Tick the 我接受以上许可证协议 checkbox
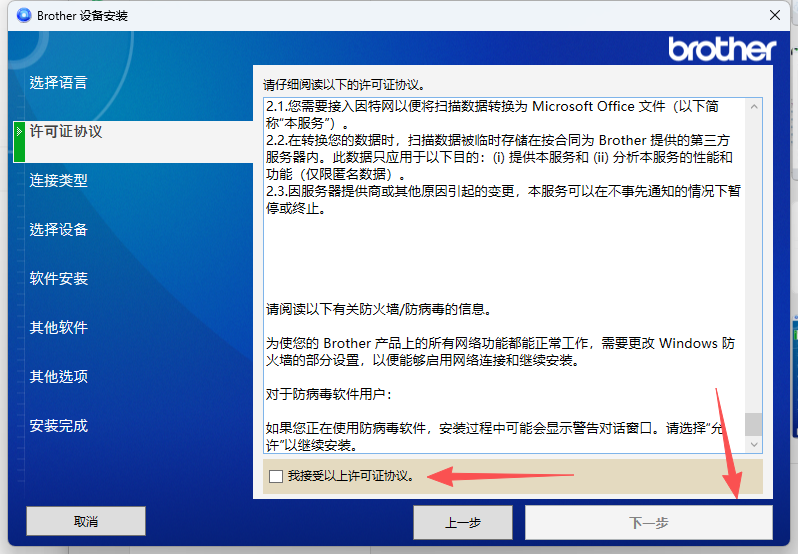 (x=276, y=477)
